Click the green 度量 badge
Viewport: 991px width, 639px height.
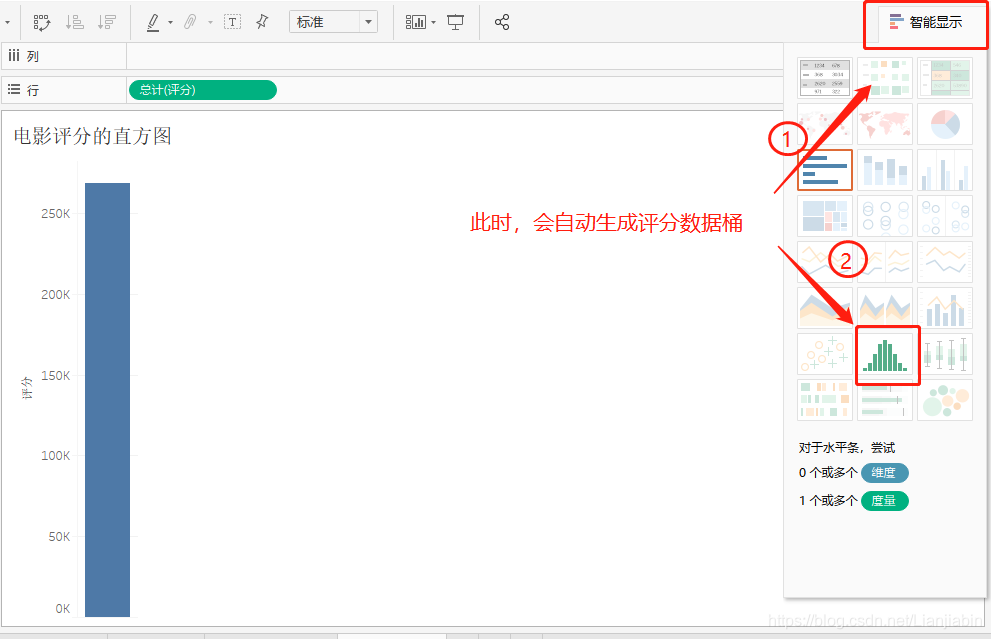tap(884, 501)
